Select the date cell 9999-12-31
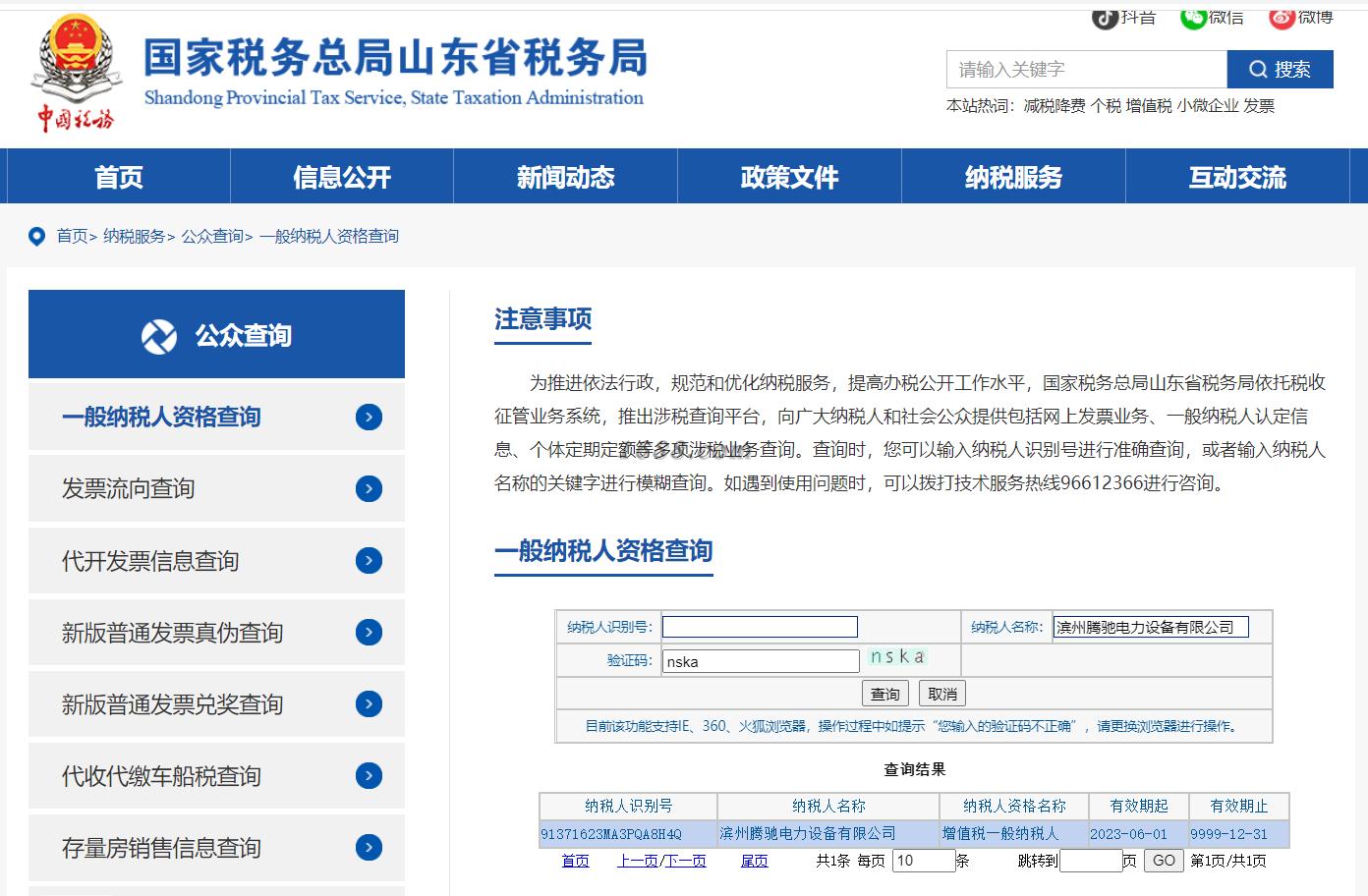This screenshot has width=1368, height=896. [1239, 834]
